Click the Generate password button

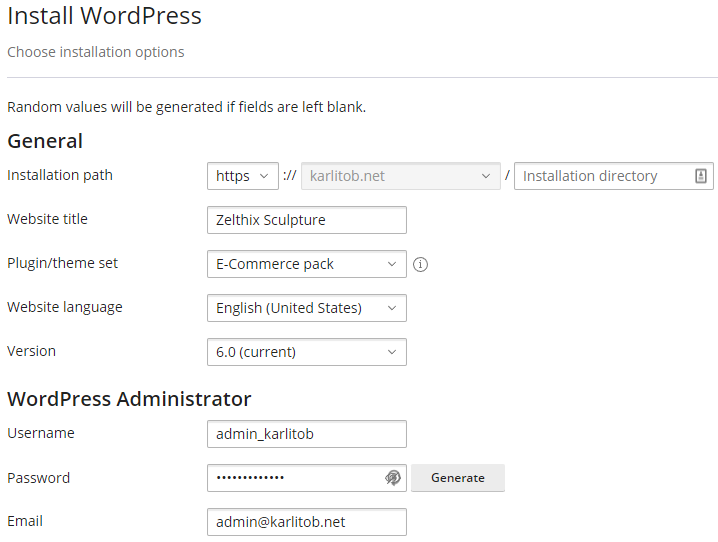[458, 478]
